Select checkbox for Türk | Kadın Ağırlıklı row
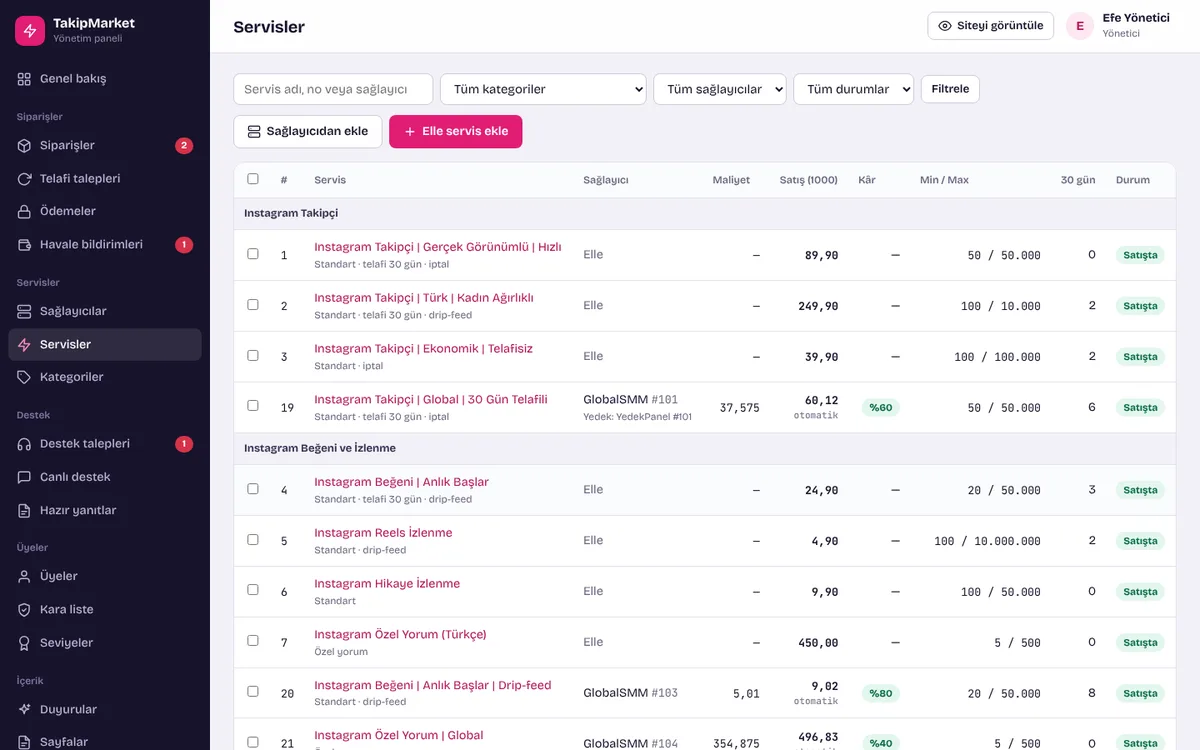This screenshot has height=750, width=1200. (253, 305)
